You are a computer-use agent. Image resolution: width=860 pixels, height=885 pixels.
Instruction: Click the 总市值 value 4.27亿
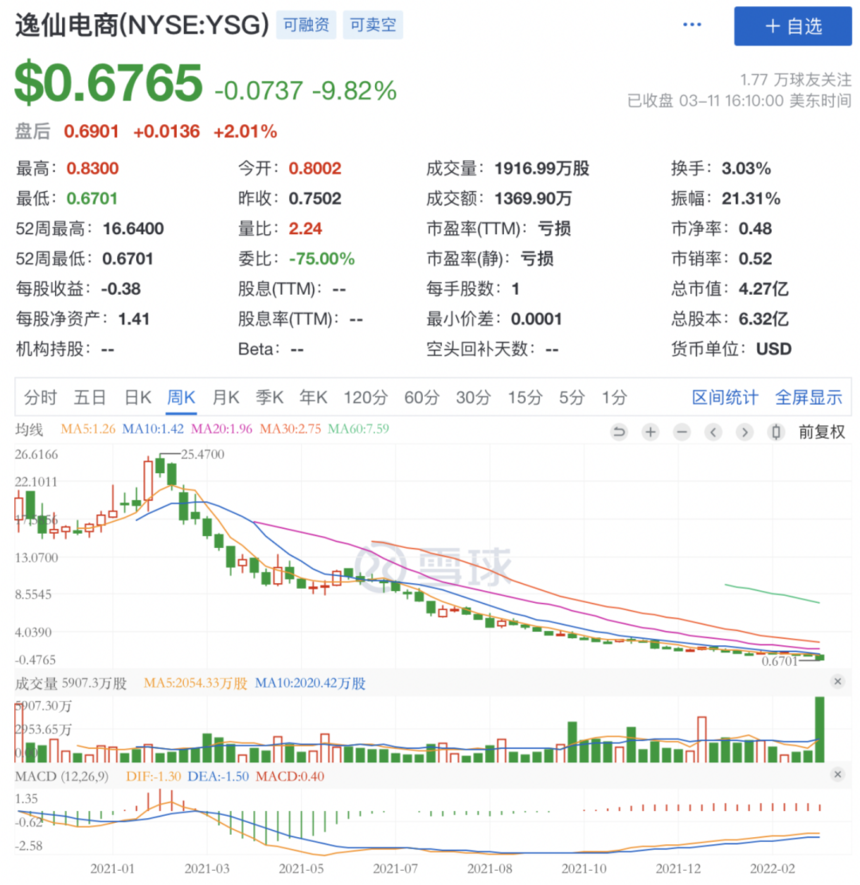764,288
